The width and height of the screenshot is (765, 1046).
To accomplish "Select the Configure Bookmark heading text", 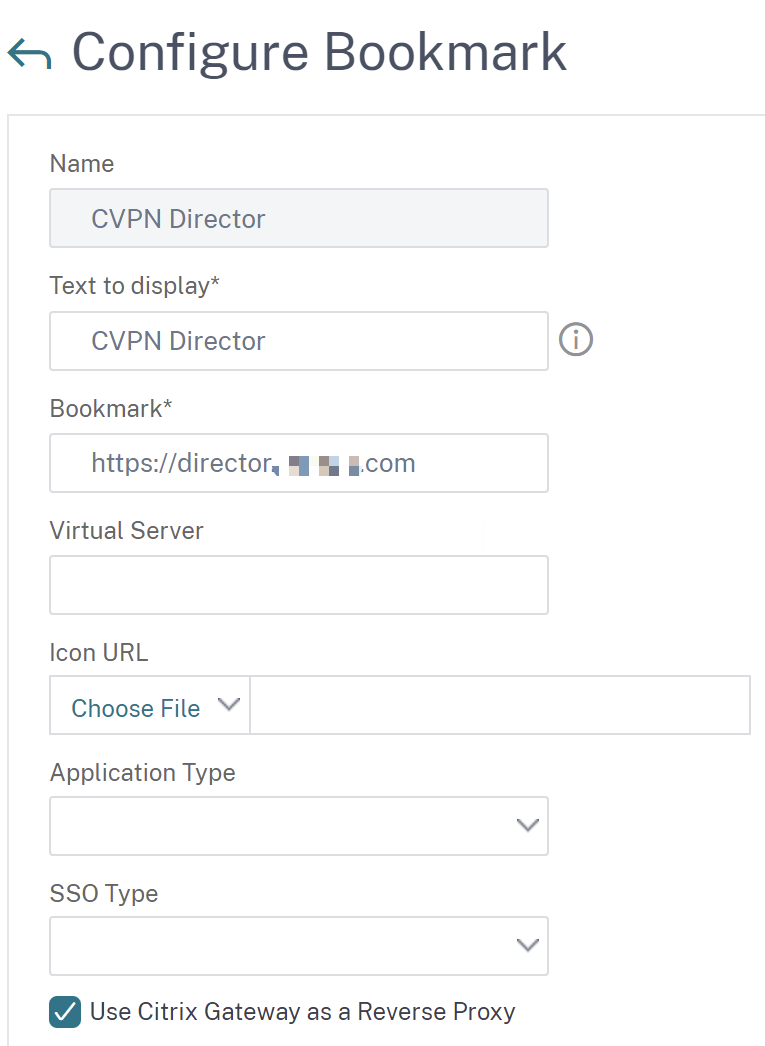I will (319, 53).
